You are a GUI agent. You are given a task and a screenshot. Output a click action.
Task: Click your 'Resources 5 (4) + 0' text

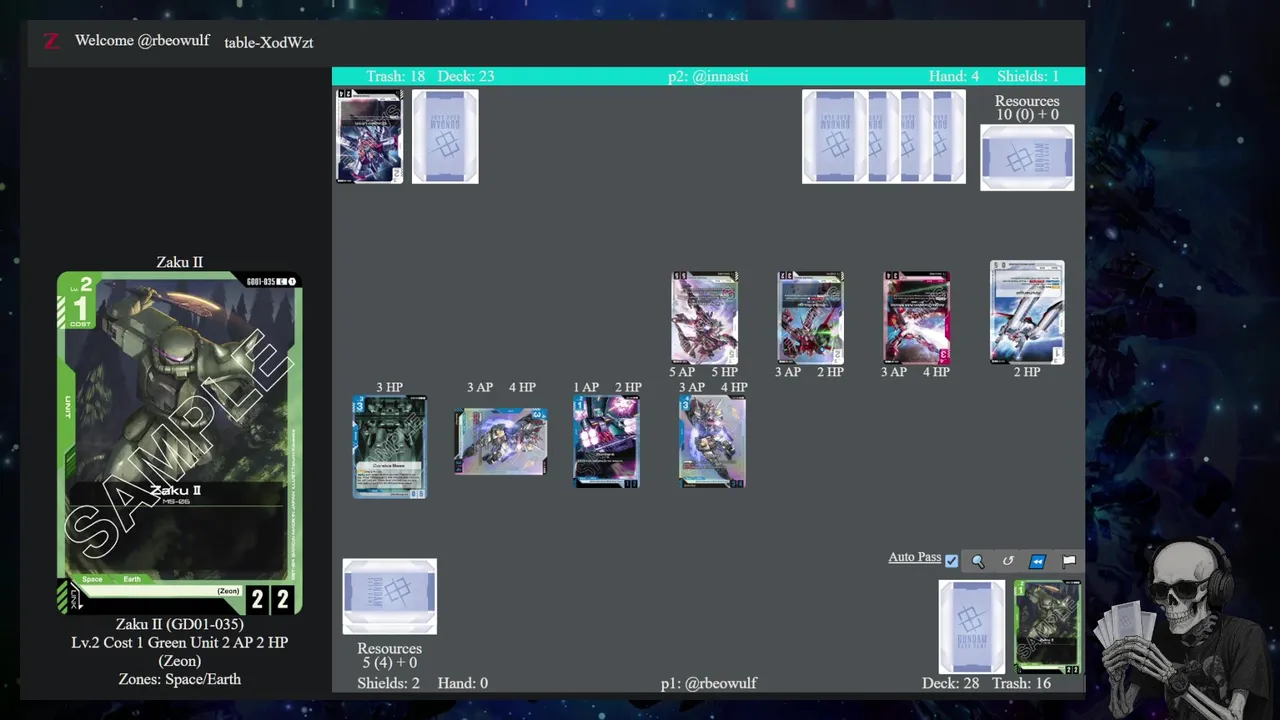point(389,656)
